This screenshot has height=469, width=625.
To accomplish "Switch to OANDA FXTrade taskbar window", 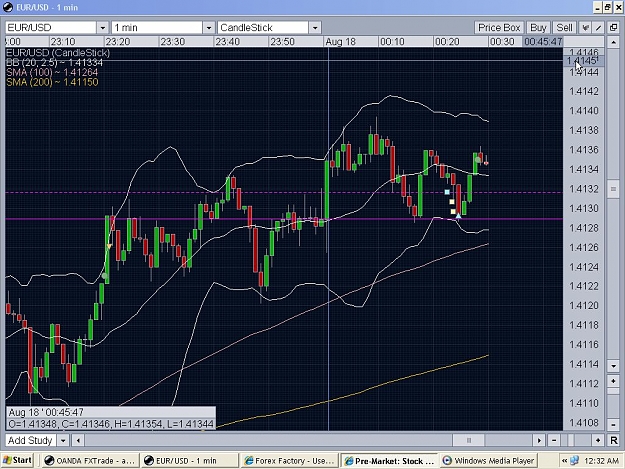I will pyautogui.click(x=90, y=461).
